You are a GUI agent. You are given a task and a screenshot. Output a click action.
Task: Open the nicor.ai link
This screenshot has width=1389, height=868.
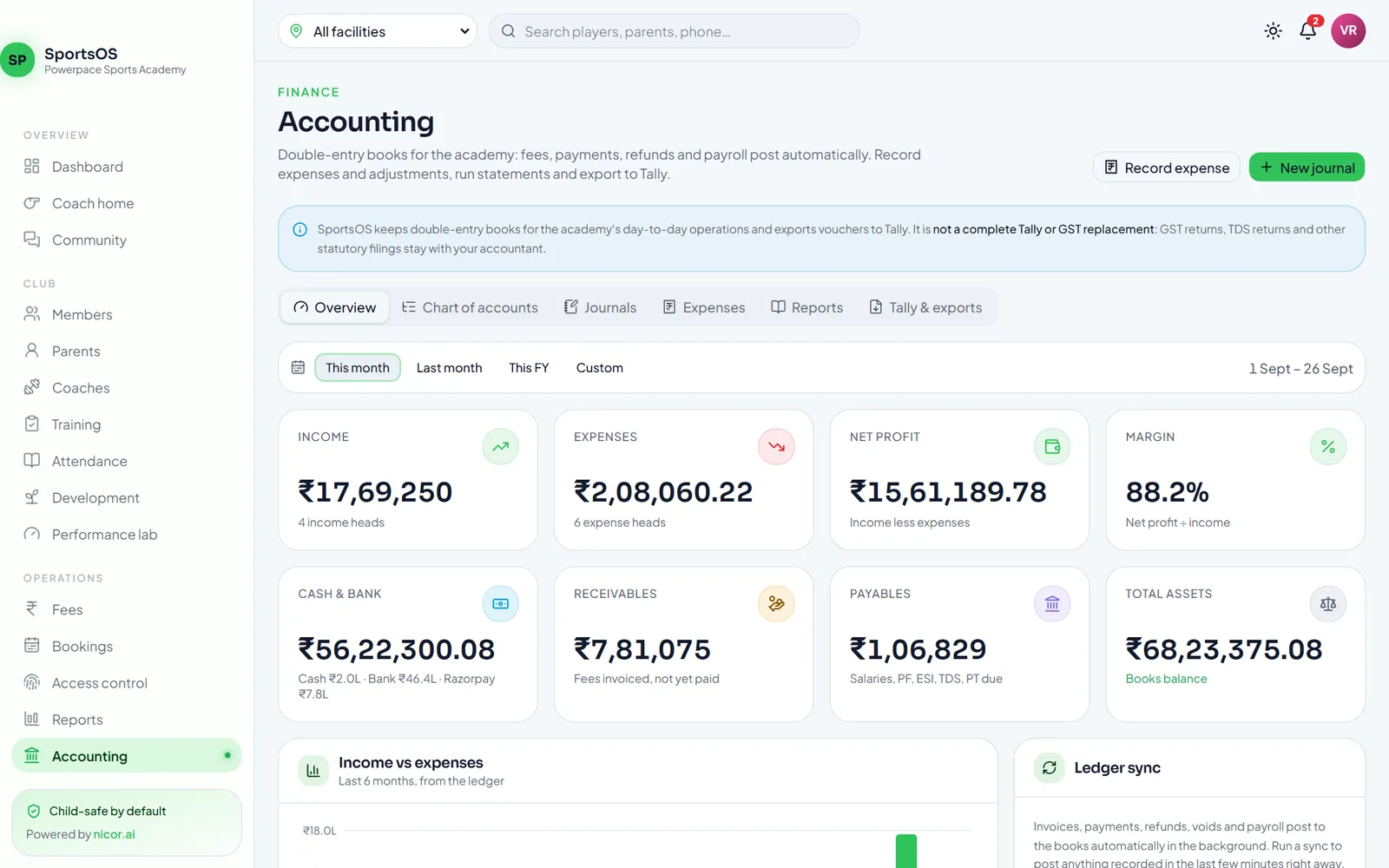coord(114,835)
